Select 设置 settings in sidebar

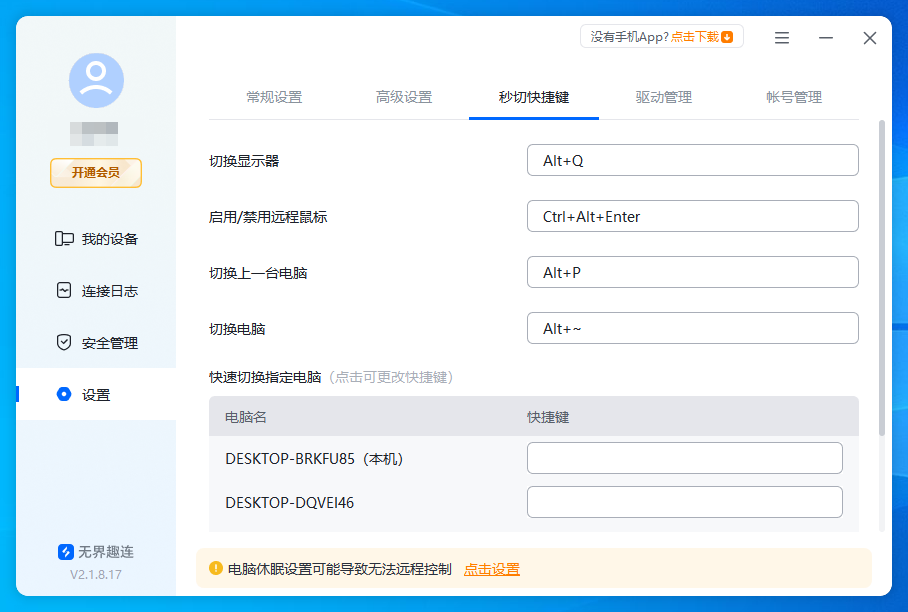click(95, 394)
